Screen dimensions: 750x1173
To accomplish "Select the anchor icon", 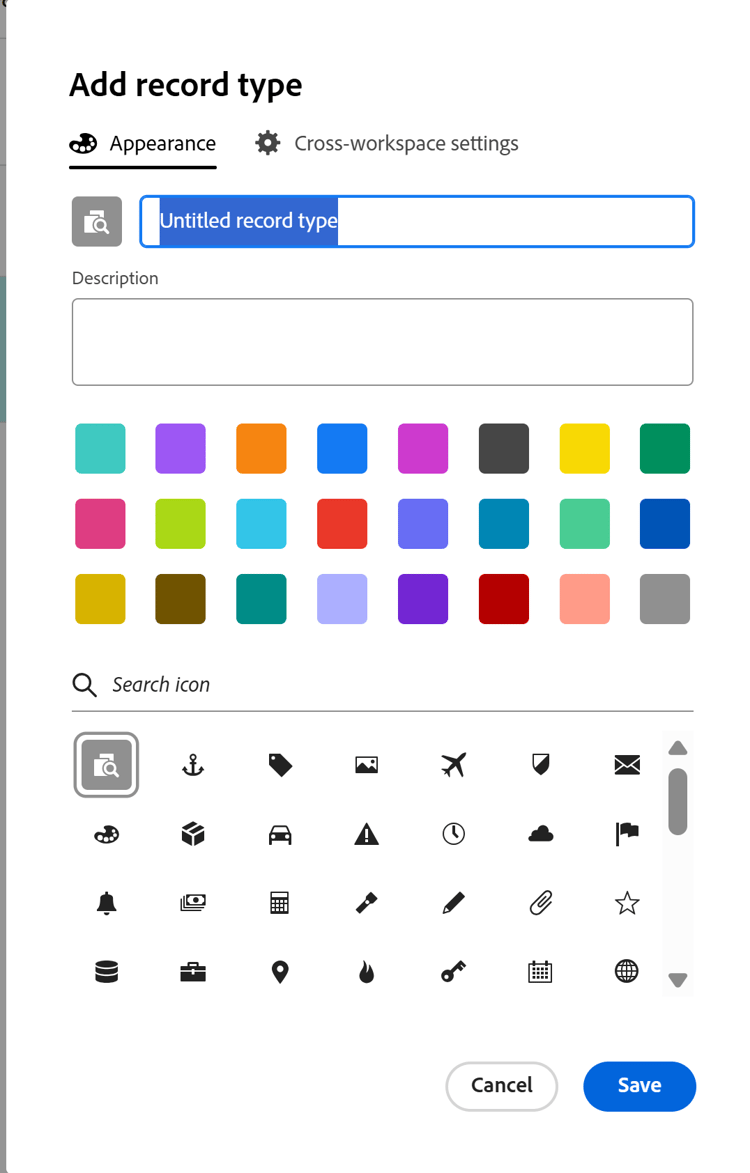I will 193,764.
